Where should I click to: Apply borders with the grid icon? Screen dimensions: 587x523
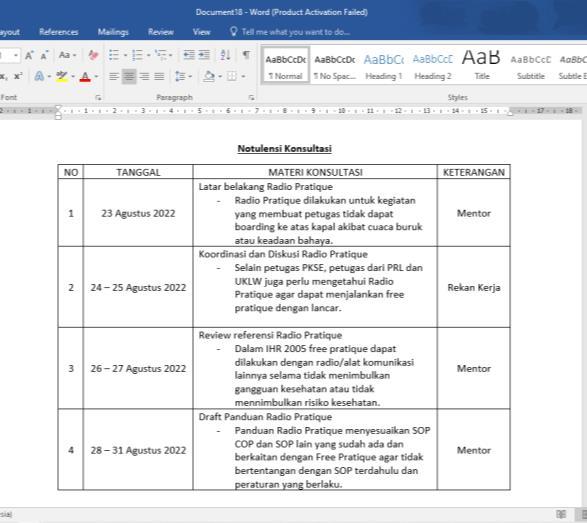232,77
